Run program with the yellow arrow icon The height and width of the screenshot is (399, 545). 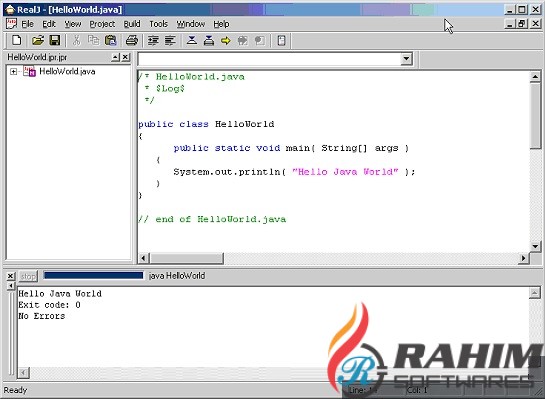226,40
